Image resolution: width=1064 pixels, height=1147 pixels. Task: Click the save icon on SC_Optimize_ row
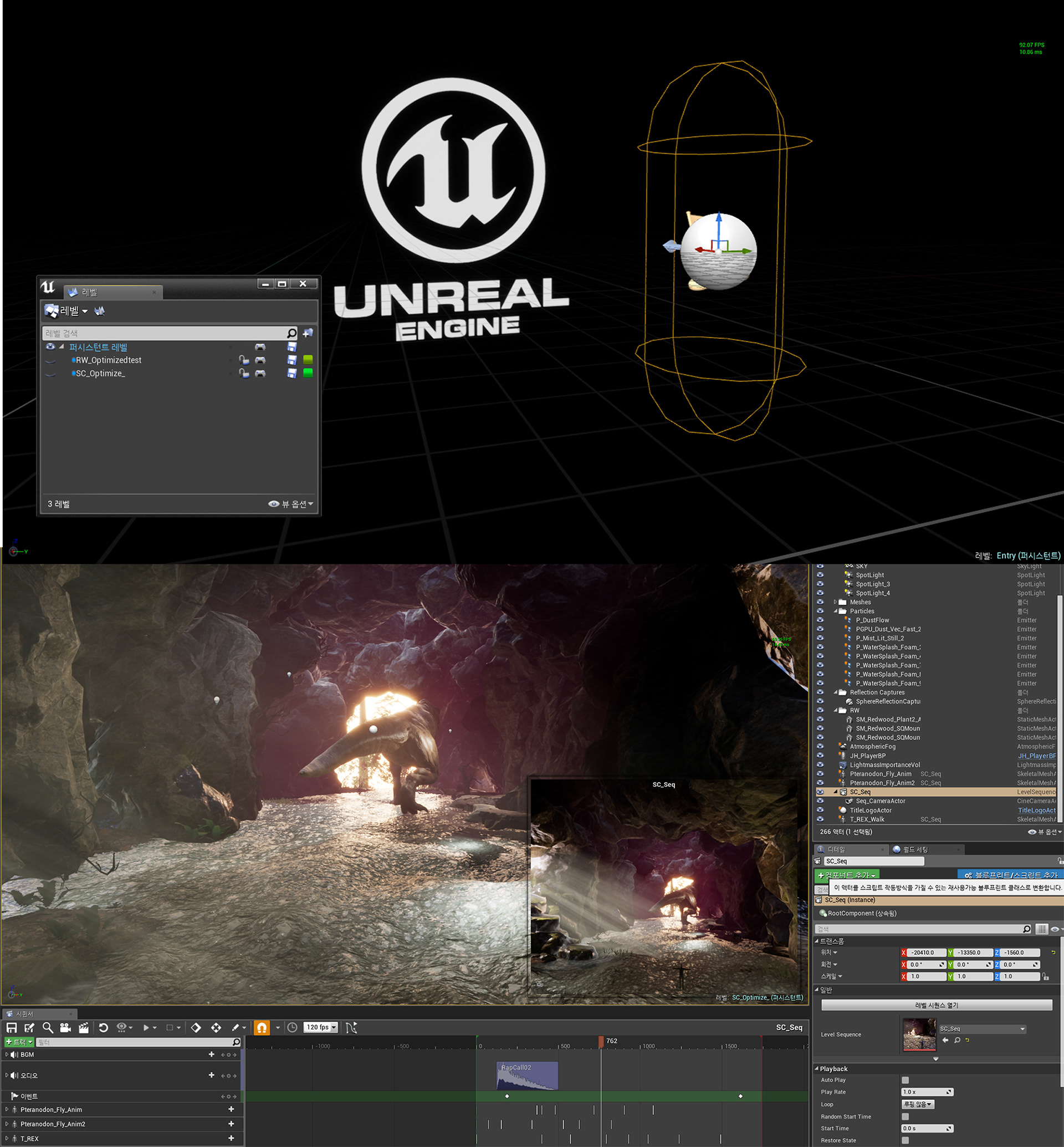coord(292,373)
